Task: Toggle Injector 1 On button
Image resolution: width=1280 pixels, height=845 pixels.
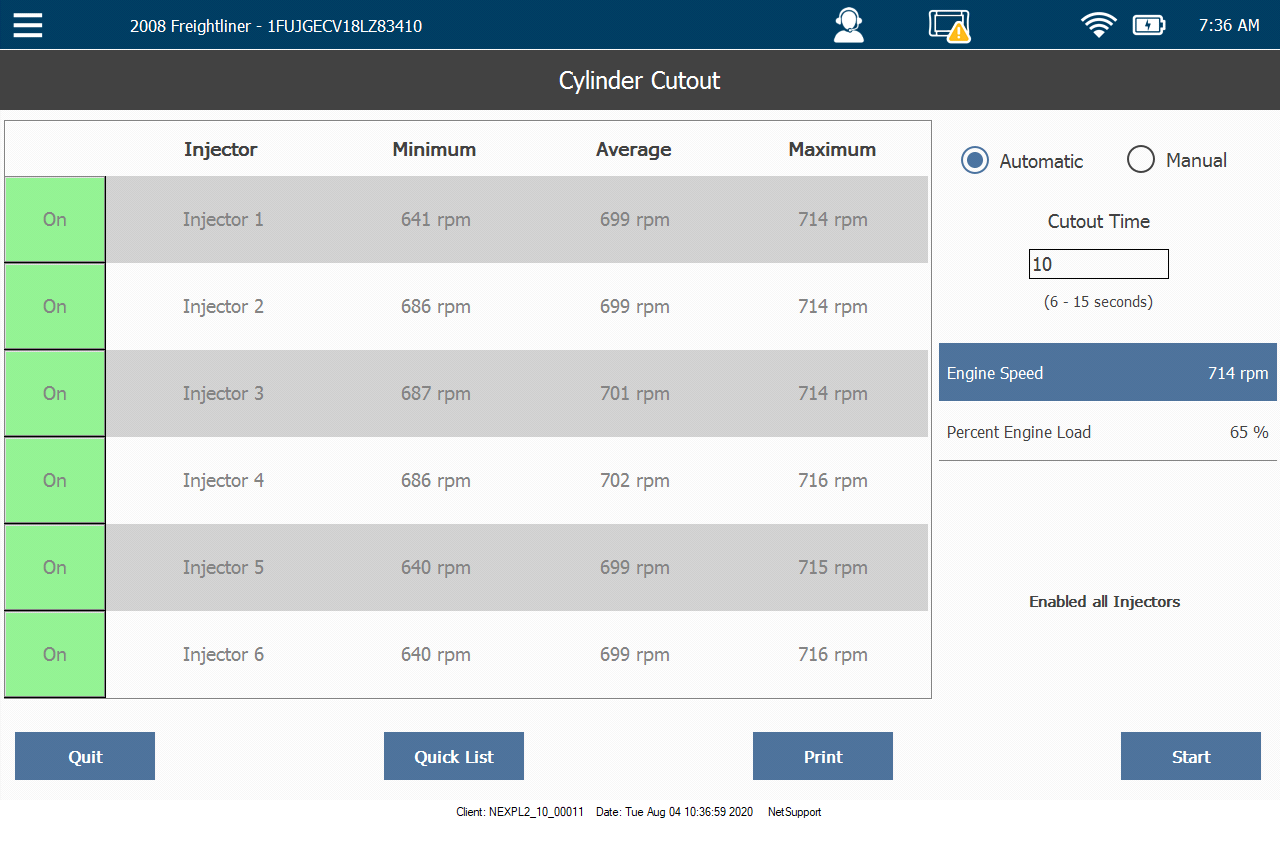Action: pyautogui.click(x=55, y=220)
